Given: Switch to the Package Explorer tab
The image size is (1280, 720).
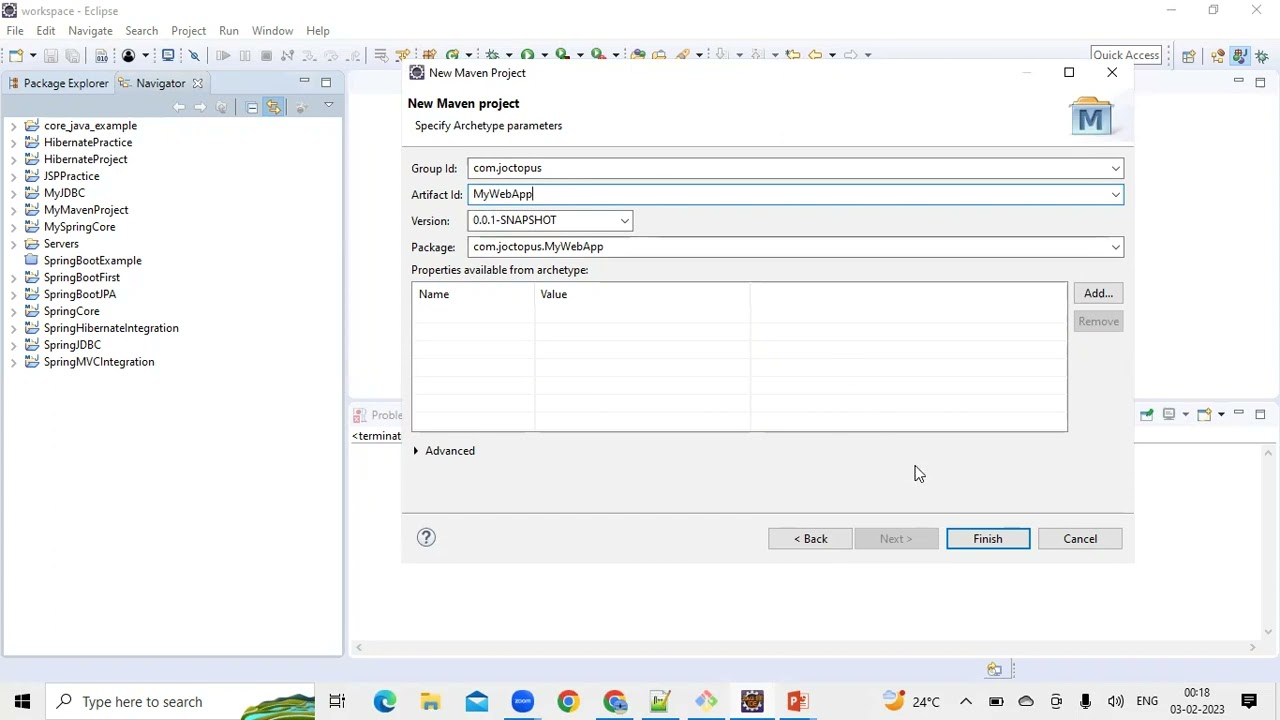Looking at the screenshot, I should click(57, 83).
